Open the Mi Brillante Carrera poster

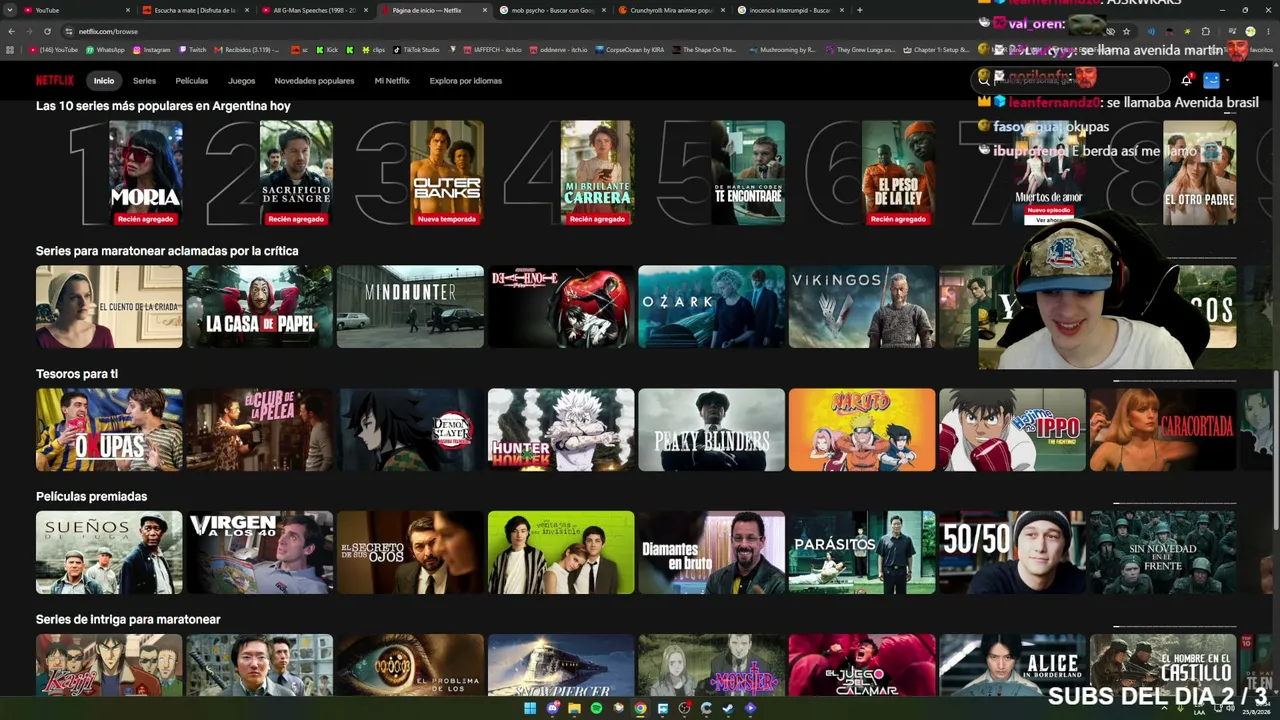coord(597,173)
